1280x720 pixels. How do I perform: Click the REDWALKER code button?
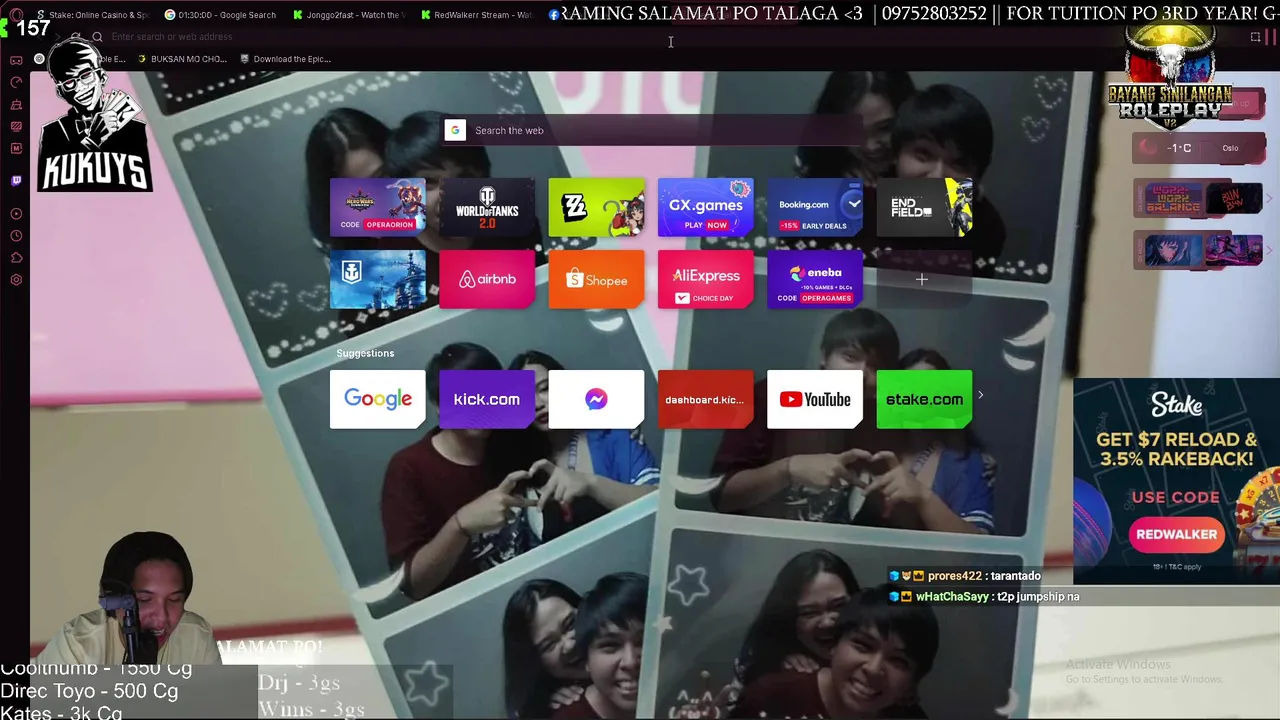[x=1176, y=534]
